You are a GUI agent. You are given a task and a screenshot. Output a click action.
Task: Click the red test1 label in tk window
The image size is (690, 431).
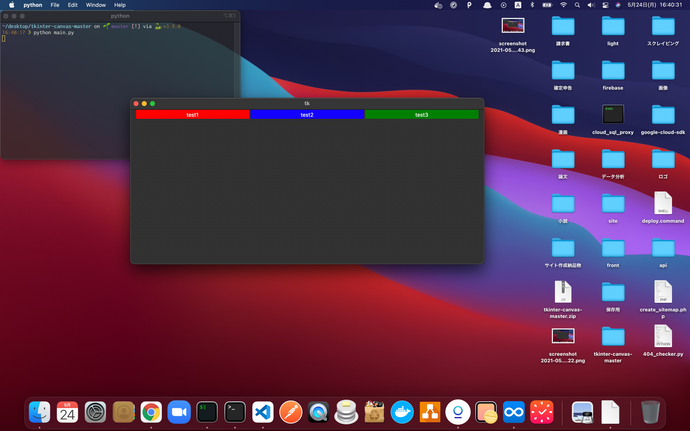(x=192, y=114)
